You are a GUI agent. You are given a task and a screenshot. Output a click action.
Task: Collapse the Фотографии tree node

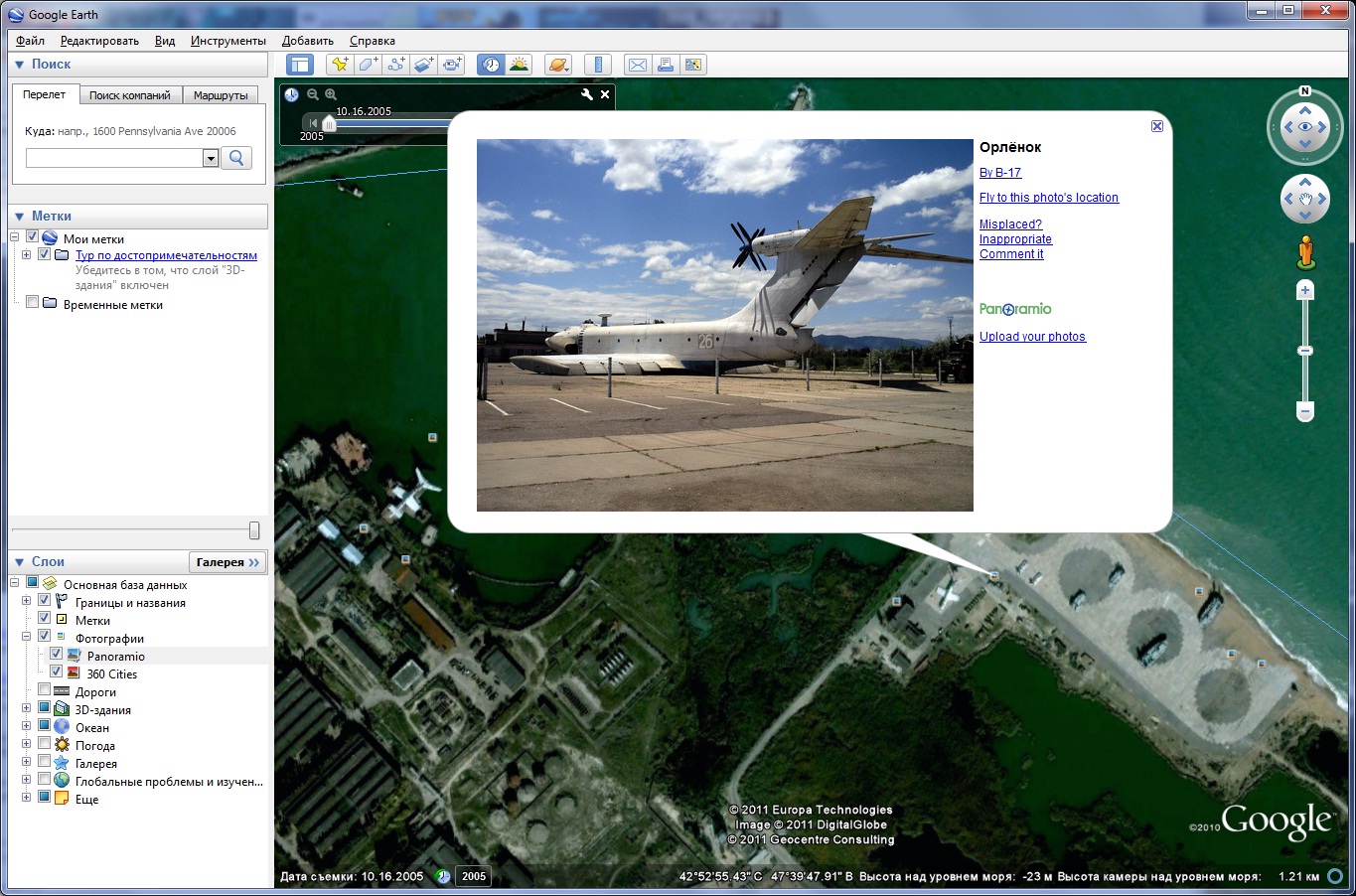point(27,637)
